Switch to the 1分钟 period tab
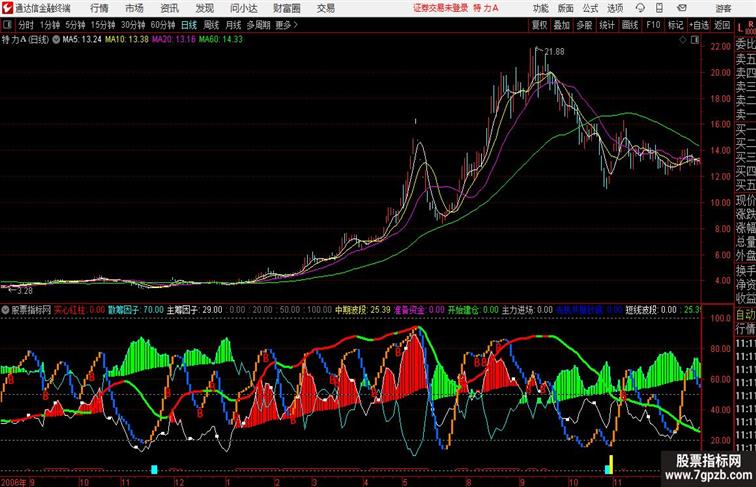This screenshot has height=487, width=756. 50,25
